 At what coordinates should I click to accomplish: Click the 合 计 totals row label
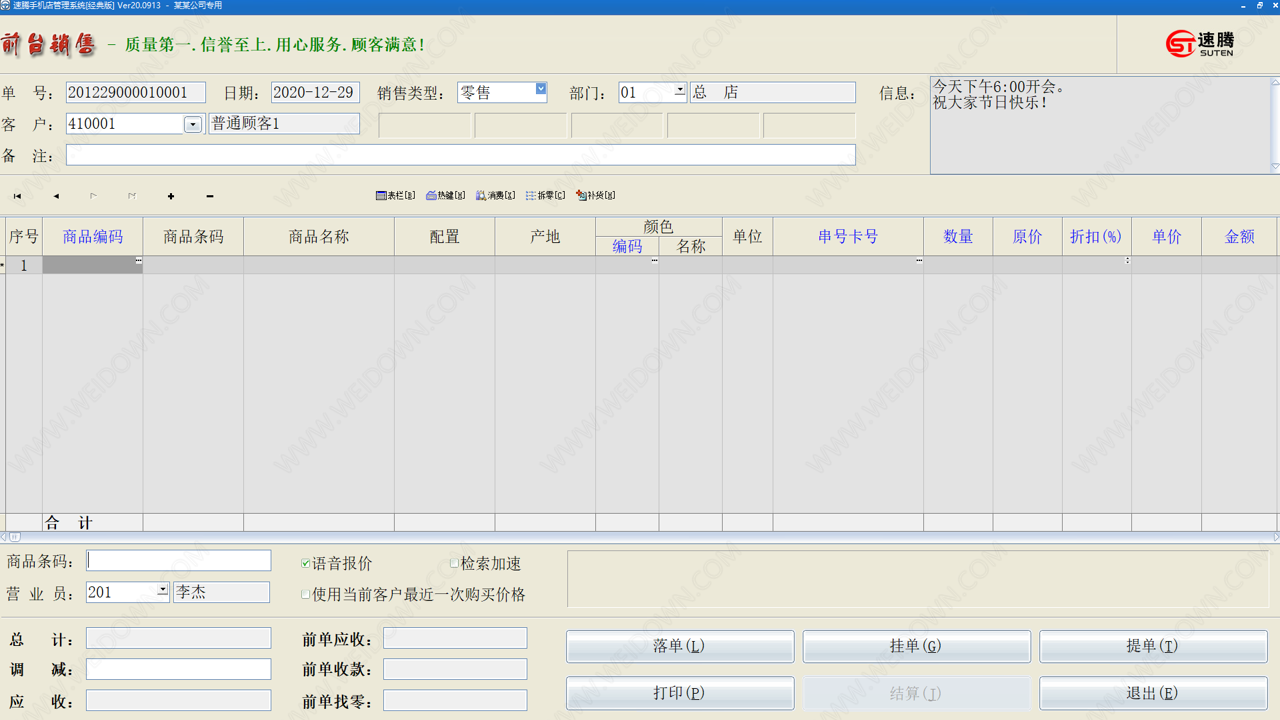pos(70,523)
